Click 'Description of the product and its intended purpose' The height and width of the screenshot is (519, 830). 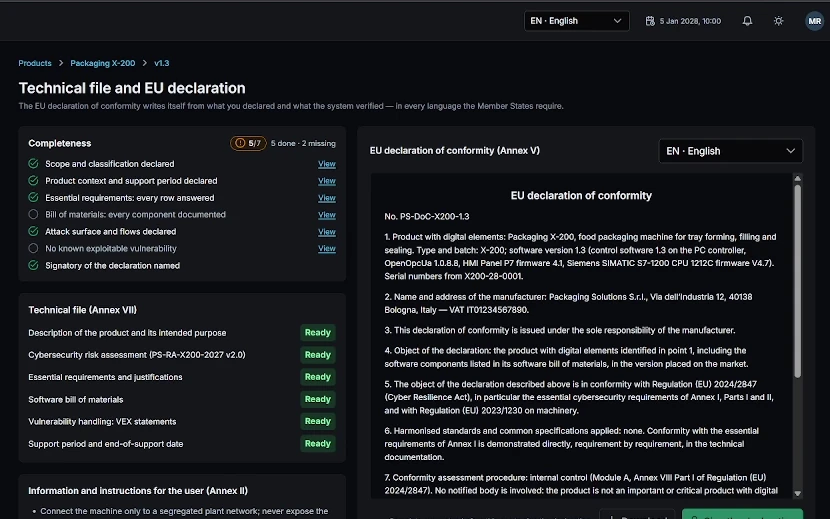pyautogui.click(x=127, y=333)
